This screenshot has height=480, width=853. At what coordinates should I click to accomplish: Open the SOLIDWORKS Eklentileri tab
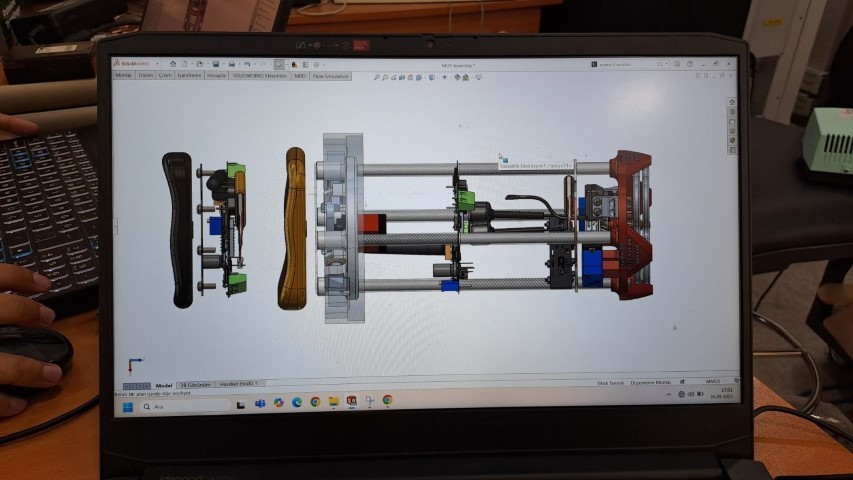(x=259, y=75)
